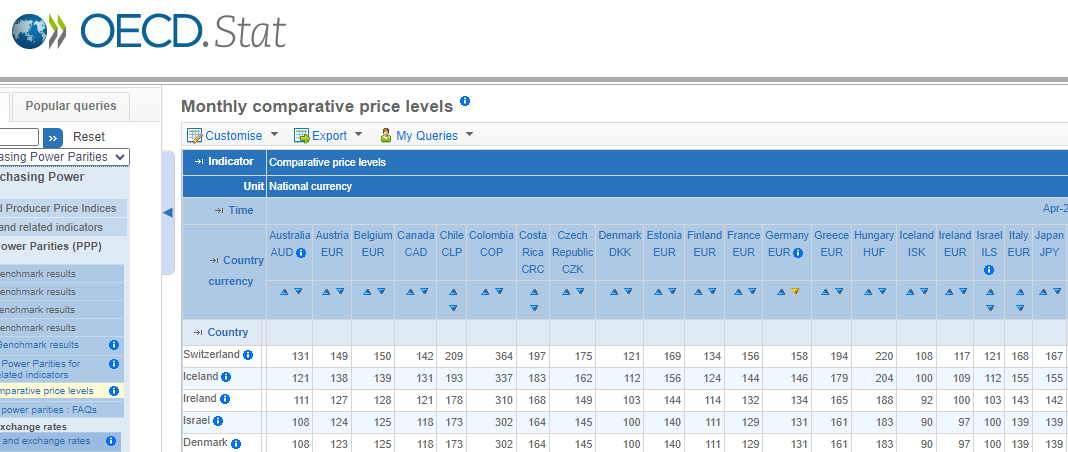The width and height of the screenshot is (1068, 452).
Task: Click info icon next to Comparative price levels sidebar item
Action: tap(114, 391)
